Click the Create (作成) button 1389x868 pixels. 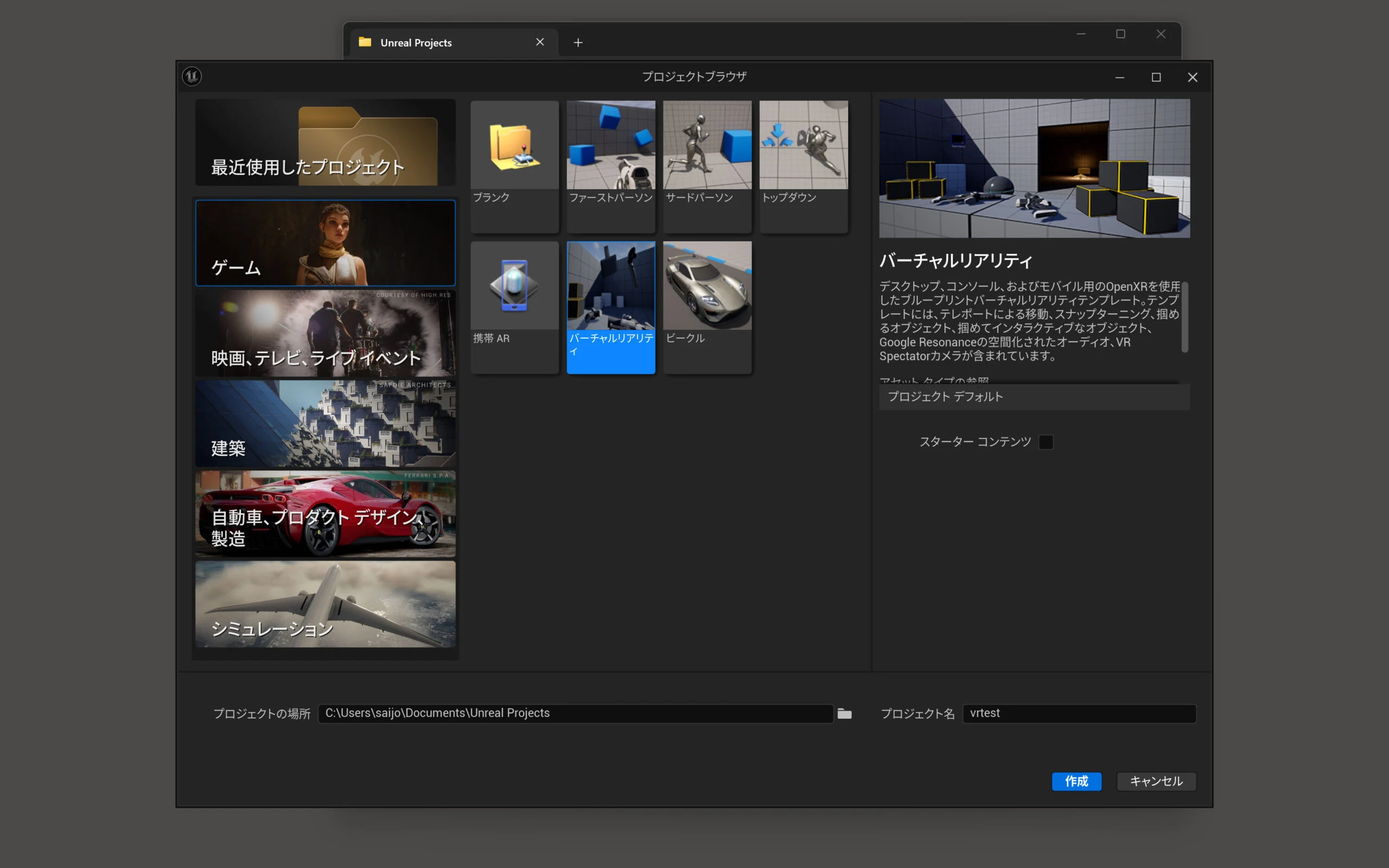[1076, 781]
